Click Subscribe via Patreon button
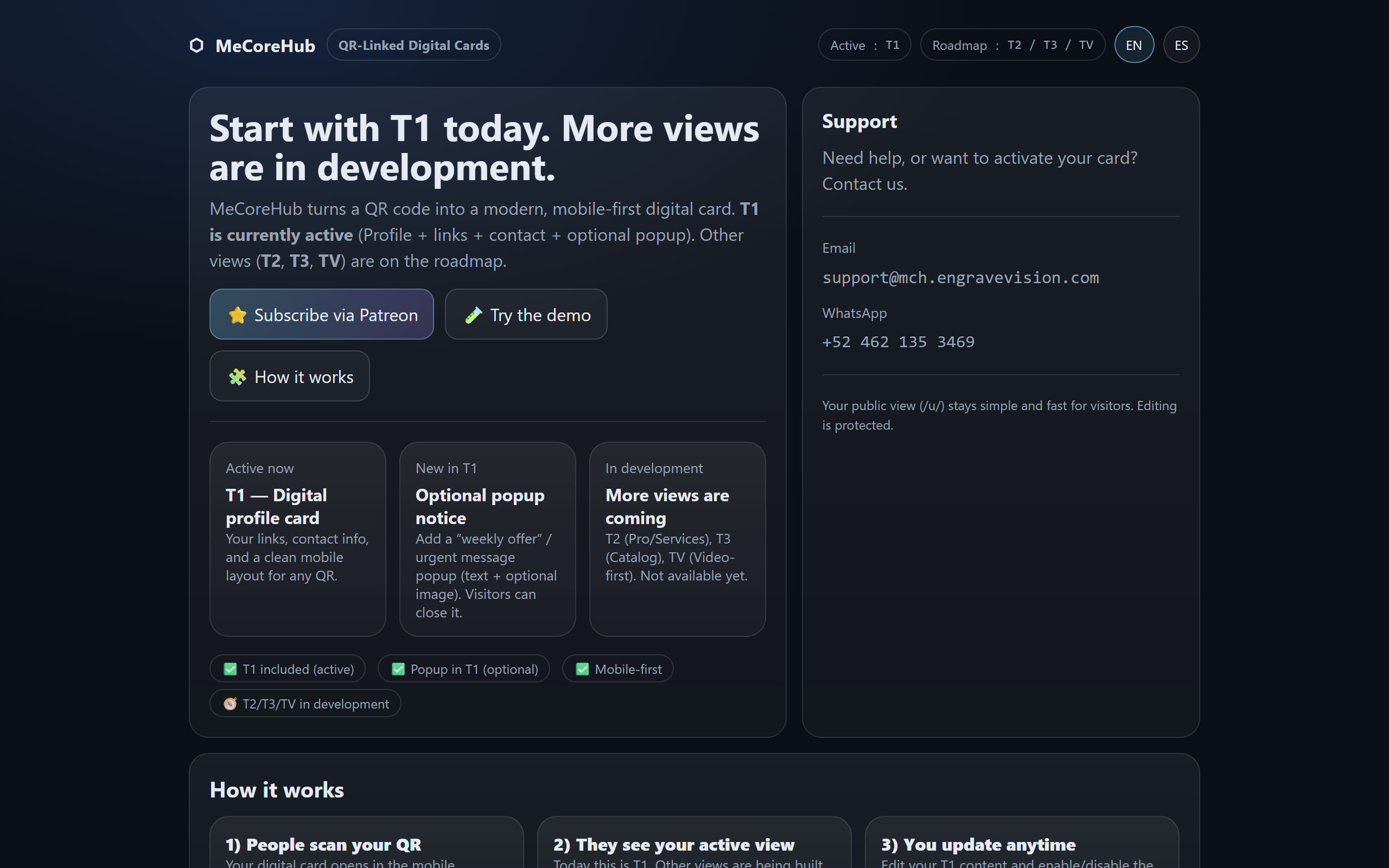 [321, 315]
